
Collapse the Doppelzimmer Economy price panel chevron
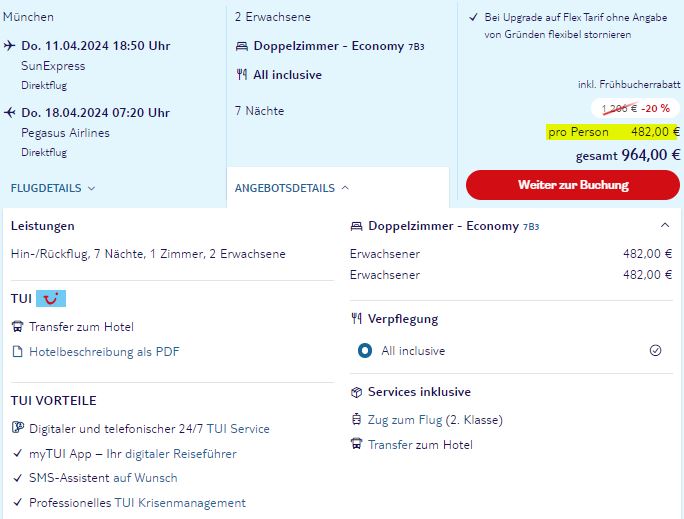click(x=665, y=225)
